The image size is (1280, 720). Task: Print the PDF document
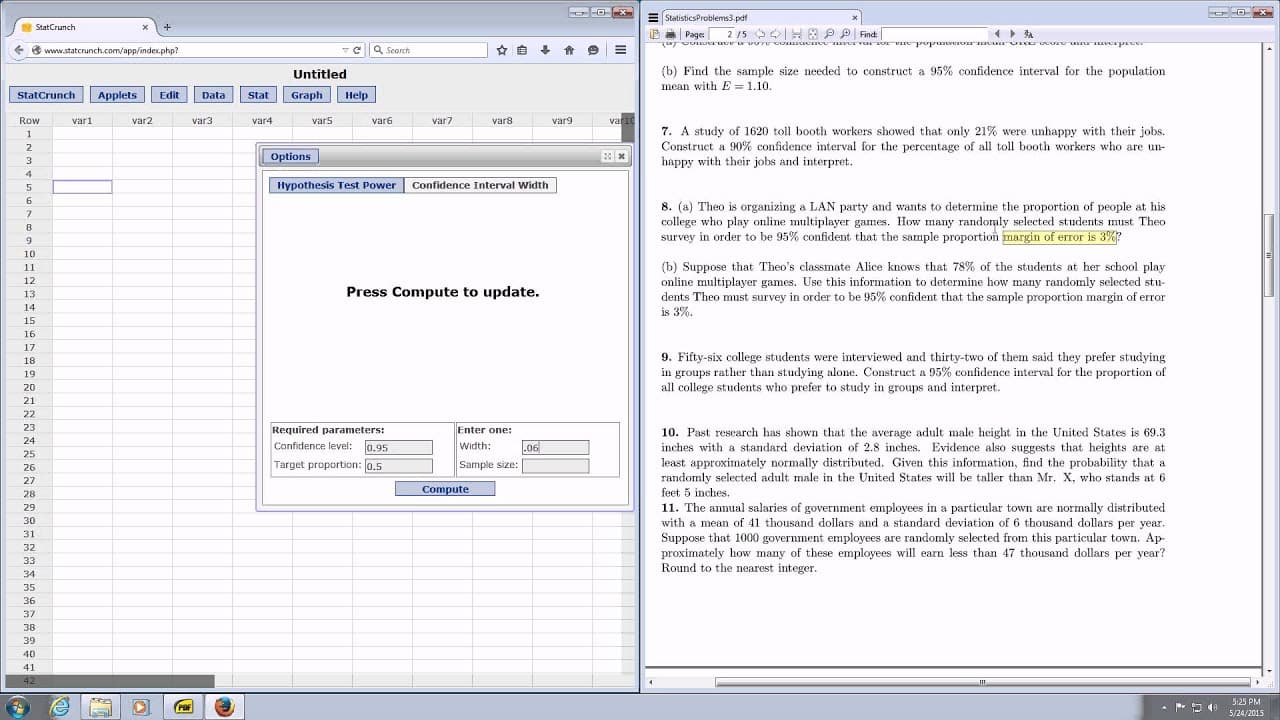pyautogui.click(x=670, y=34)
